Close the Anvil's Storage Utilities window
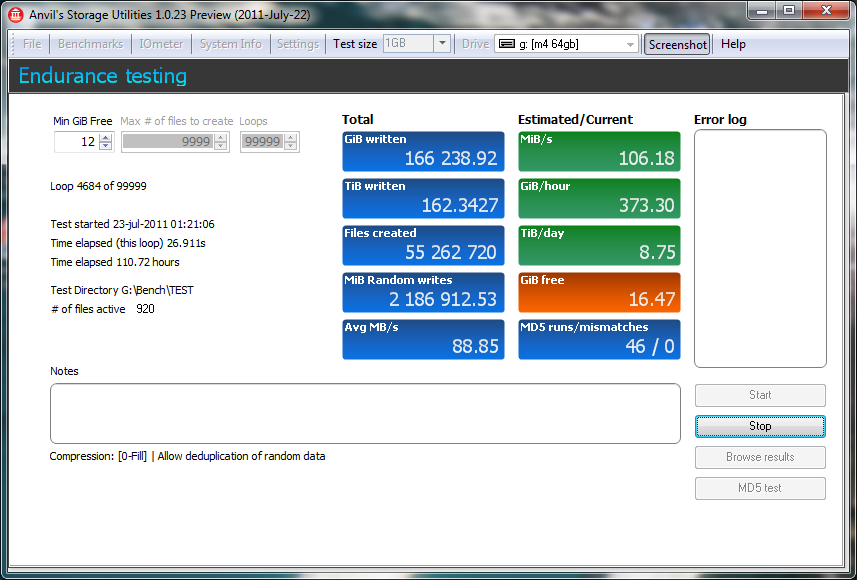Viewport: 857px width, 580px height. [826, 10]
